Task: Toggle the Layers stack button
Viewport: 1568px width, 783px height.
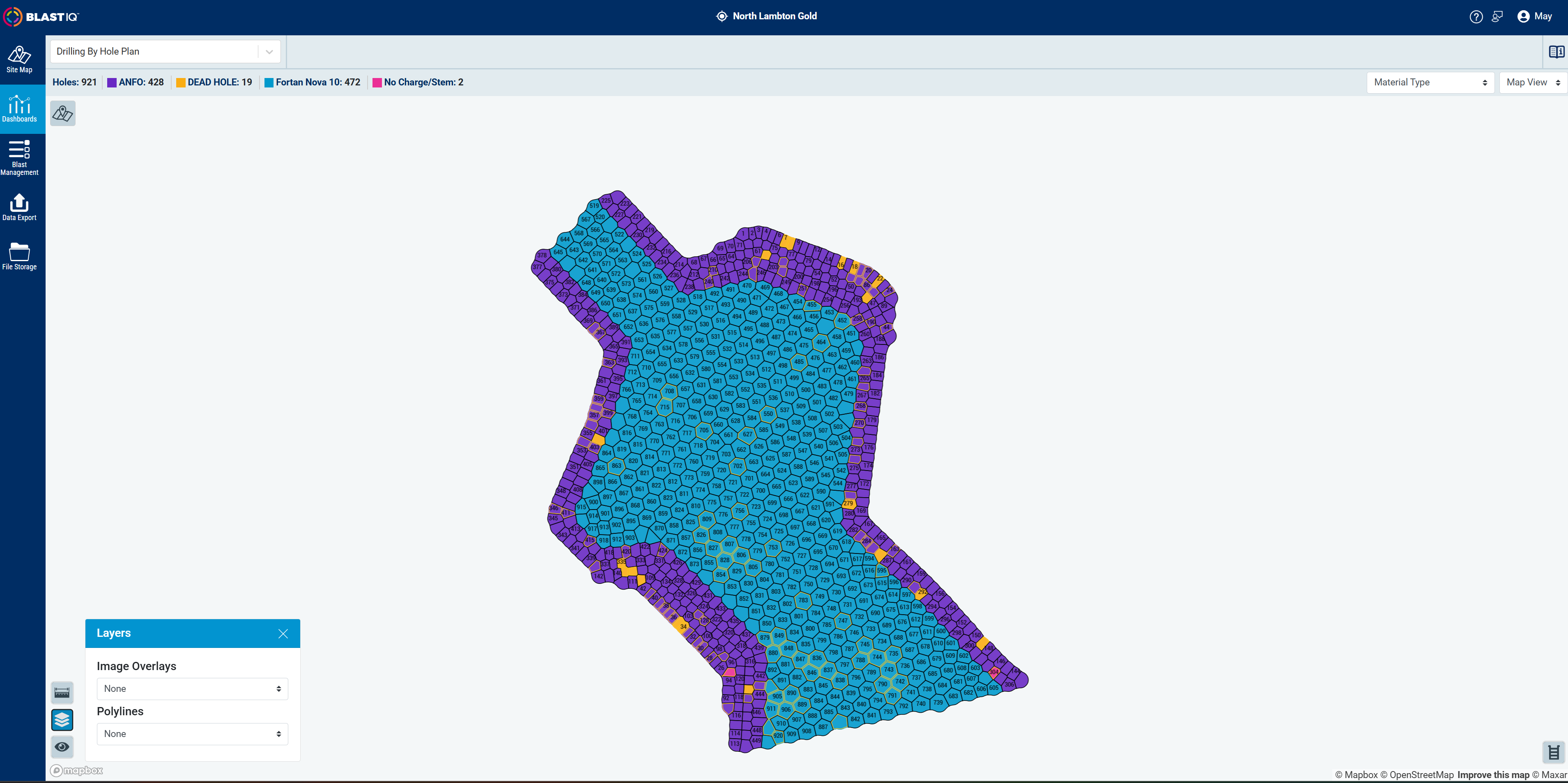Action: pos(62,720)
